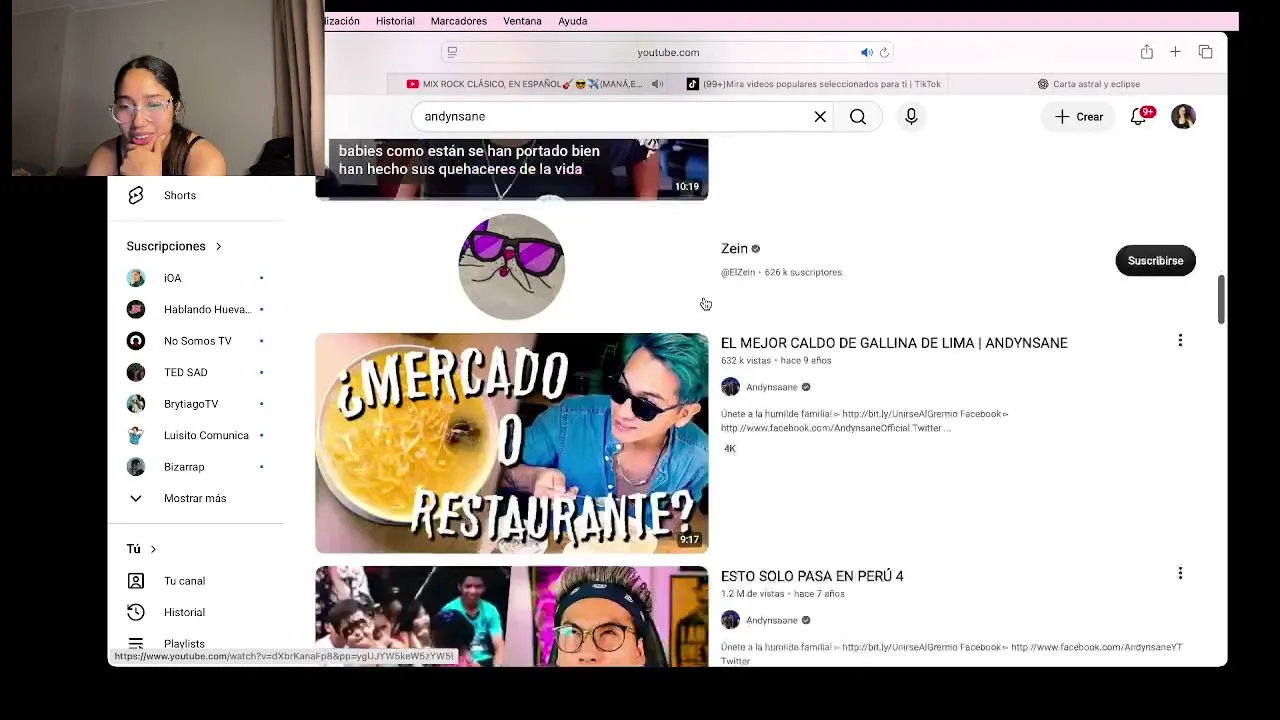1280x720 pixels.
Task: Mute audio from address bar speaker icon
Action: [867, 53]
